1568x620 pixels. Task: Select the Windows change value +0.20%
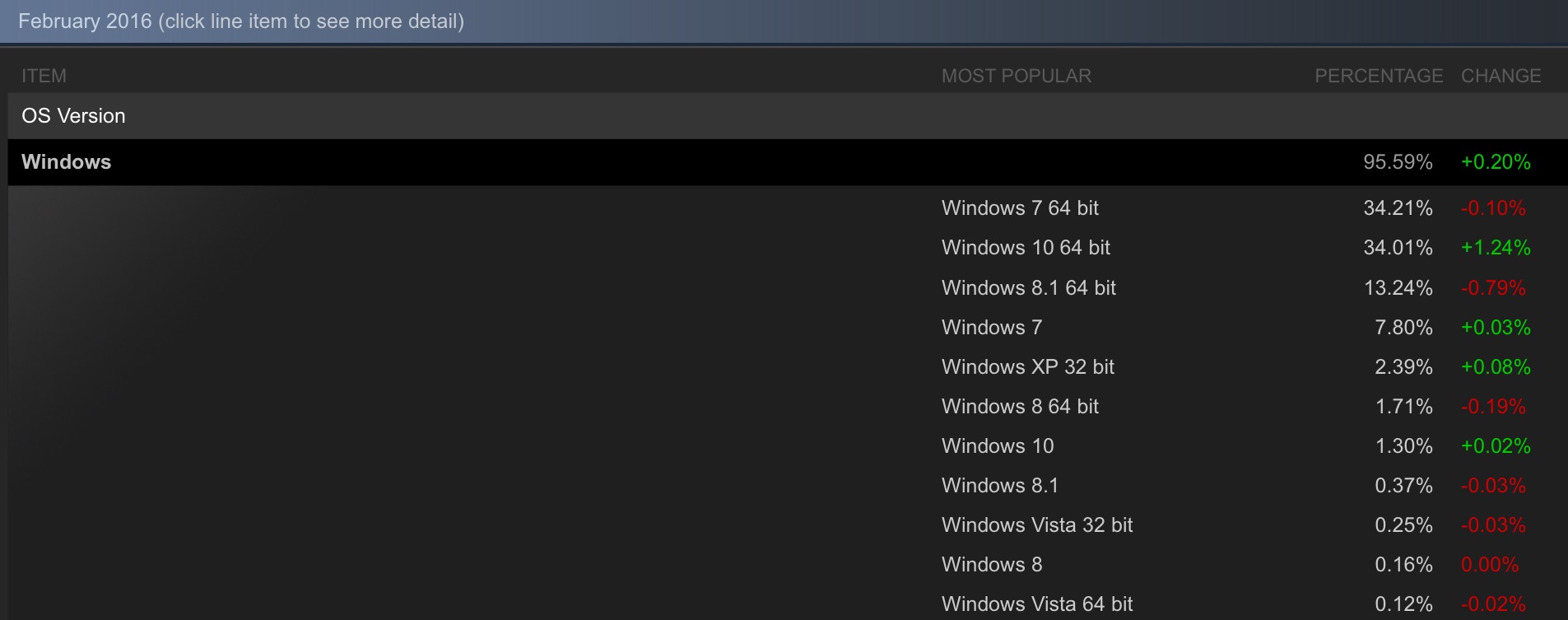[x=1496, y=162]
